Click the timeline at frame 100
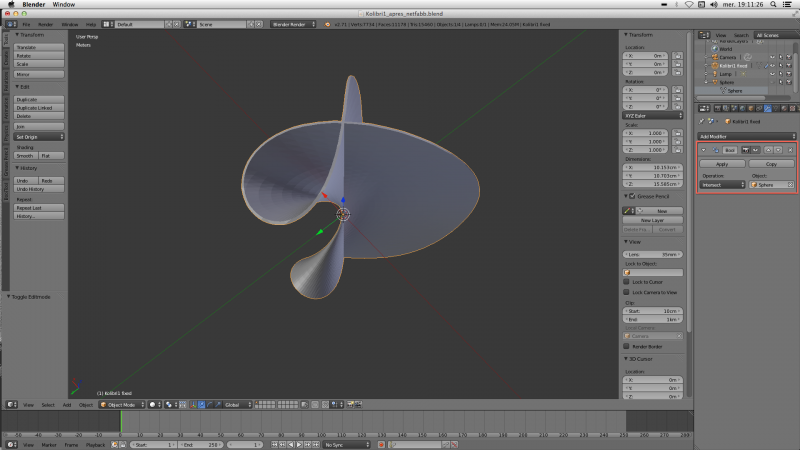The image size is (800, 450). pyautogui.click(x=321, y=422)
